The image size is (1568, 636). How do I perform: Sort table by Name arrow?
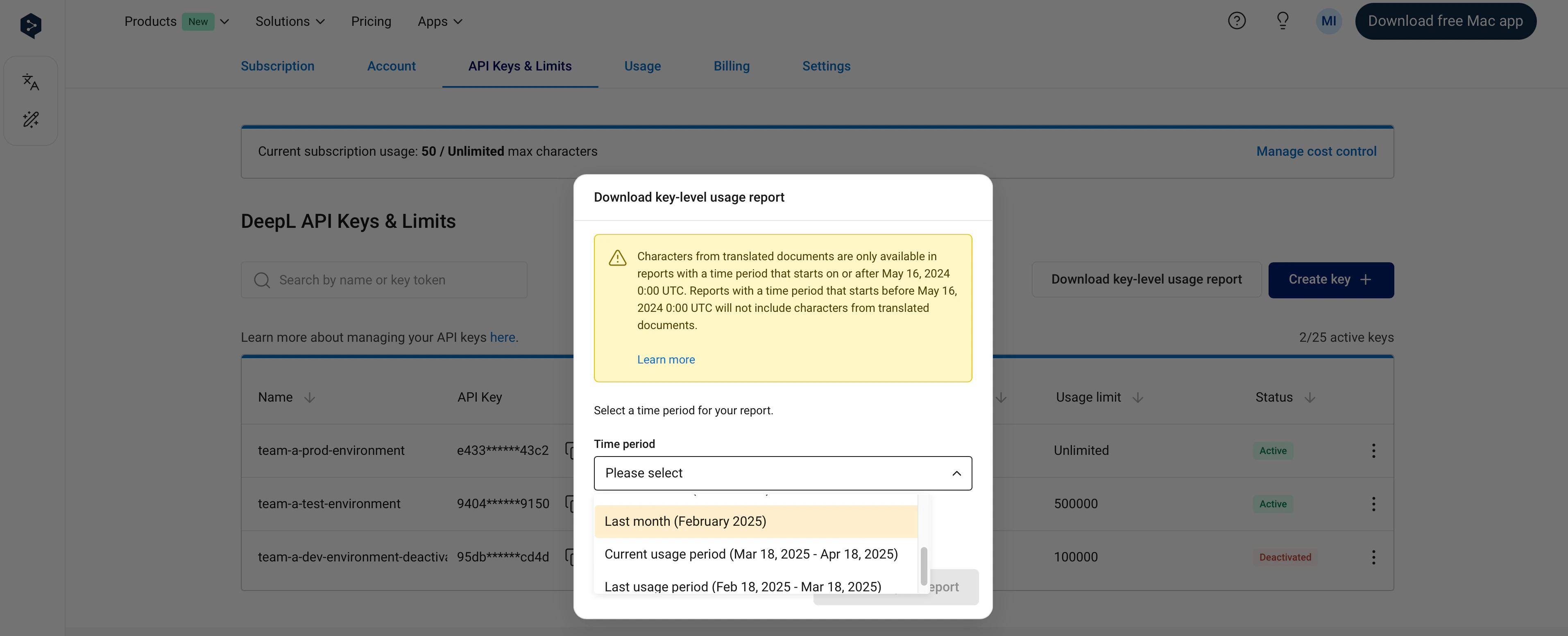coord(309,398)
